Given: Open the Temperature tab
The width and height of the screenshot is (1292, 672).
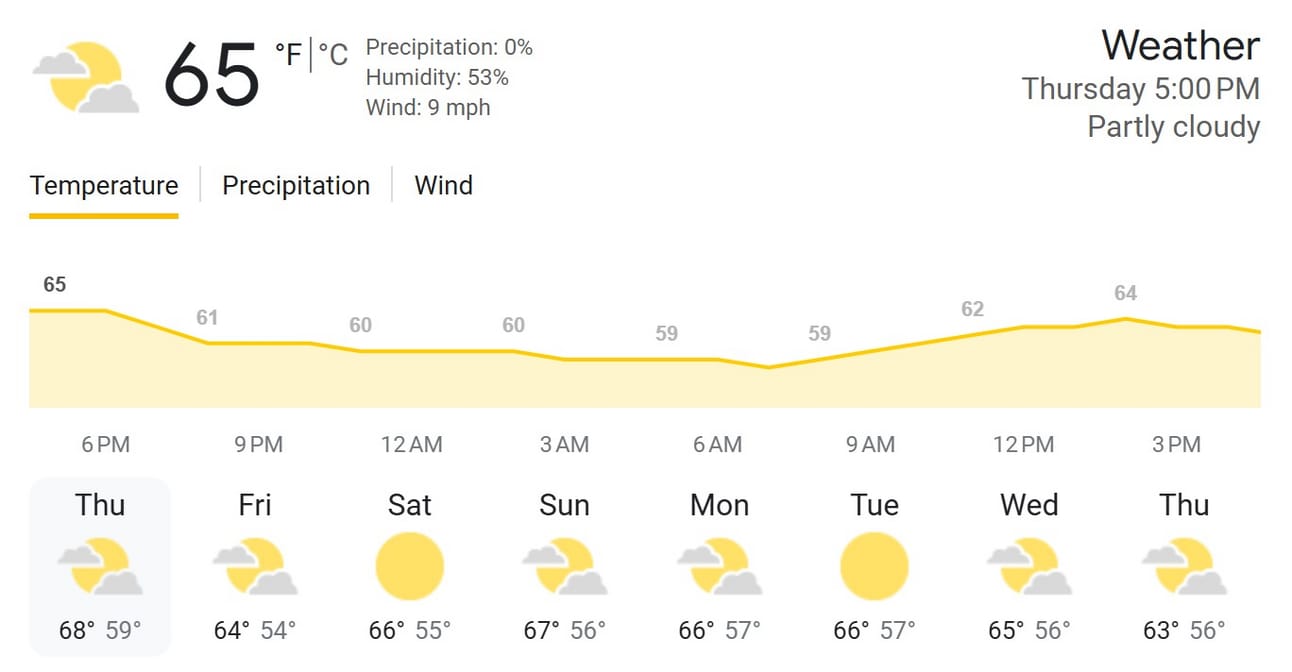Looking at the screenshot, I should pyautogui.click(x=104, y=186).
